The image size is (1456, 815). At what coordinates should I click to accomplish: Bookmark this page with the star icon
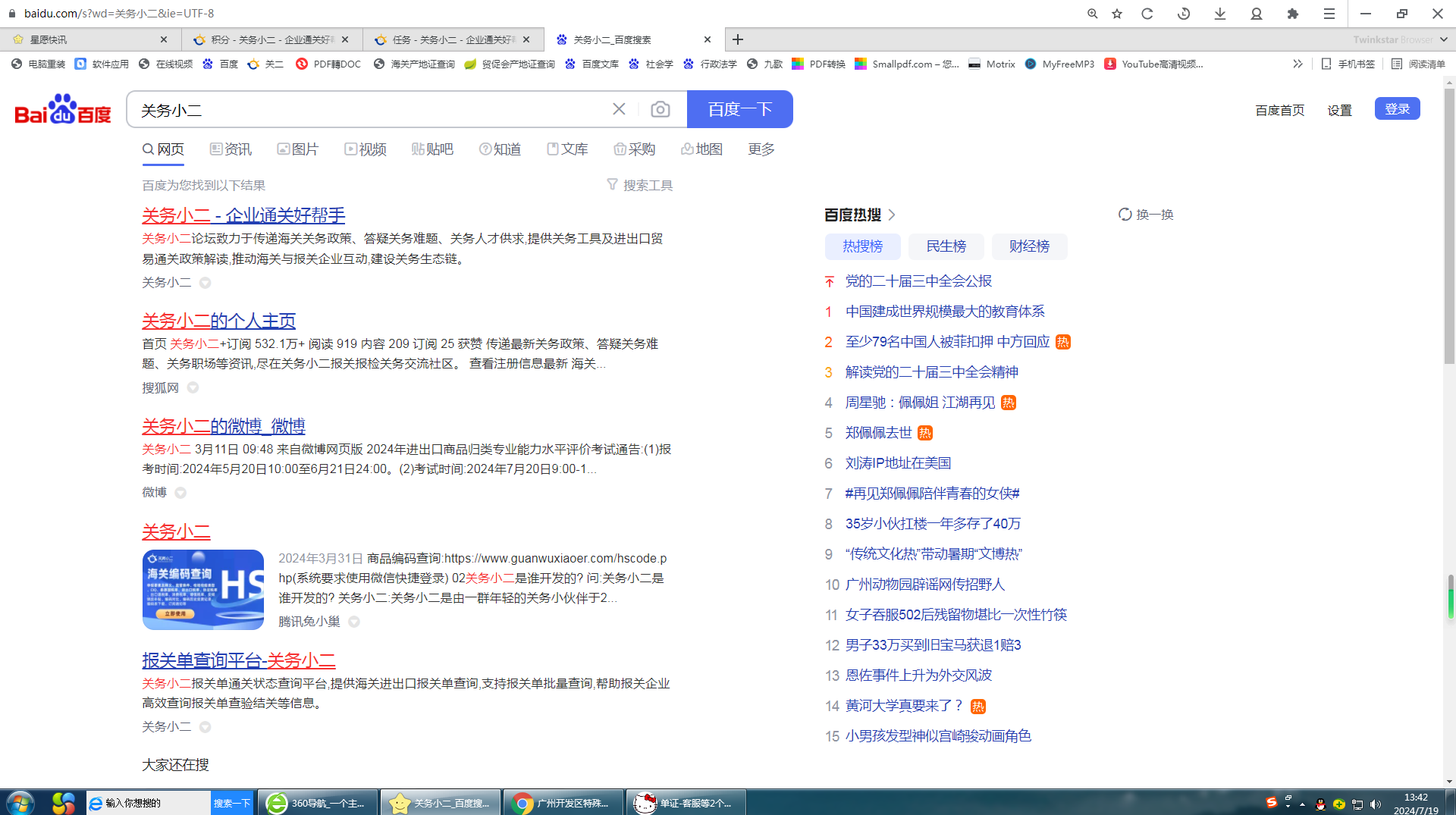coord(1117,14)
